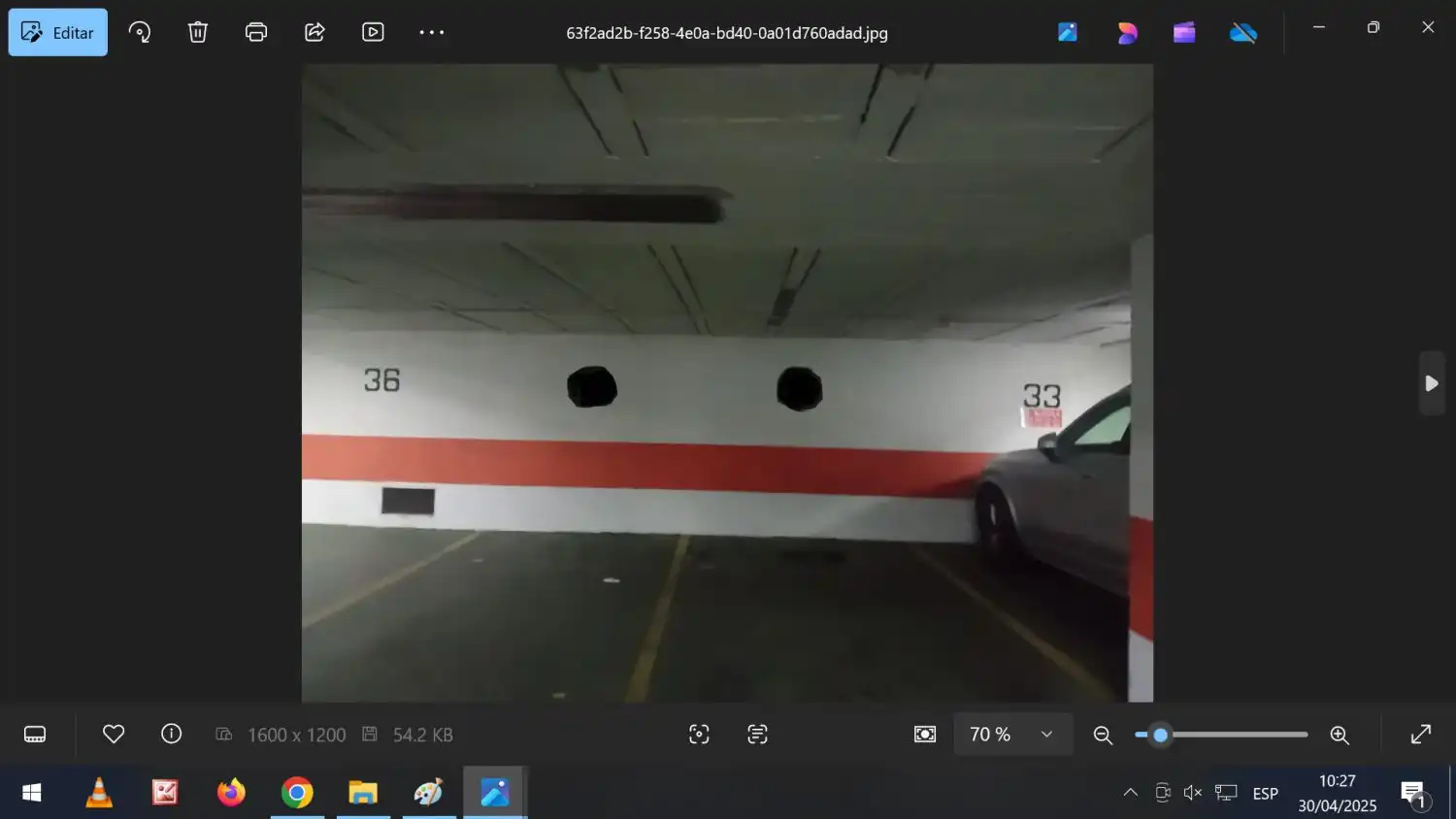Open the OneDrive cloud icon
The image size is (1456, 819).
[x=1243, y=33]
